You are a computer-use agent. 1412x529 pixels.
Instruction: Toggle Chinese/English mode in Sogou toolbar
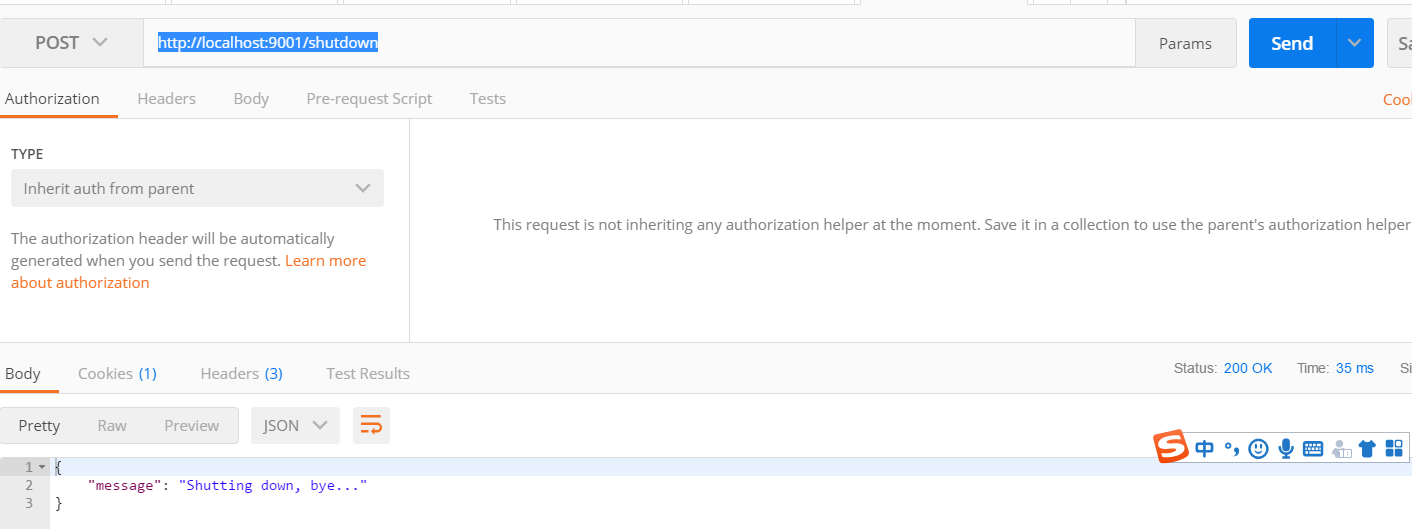tap(1205, 449)
